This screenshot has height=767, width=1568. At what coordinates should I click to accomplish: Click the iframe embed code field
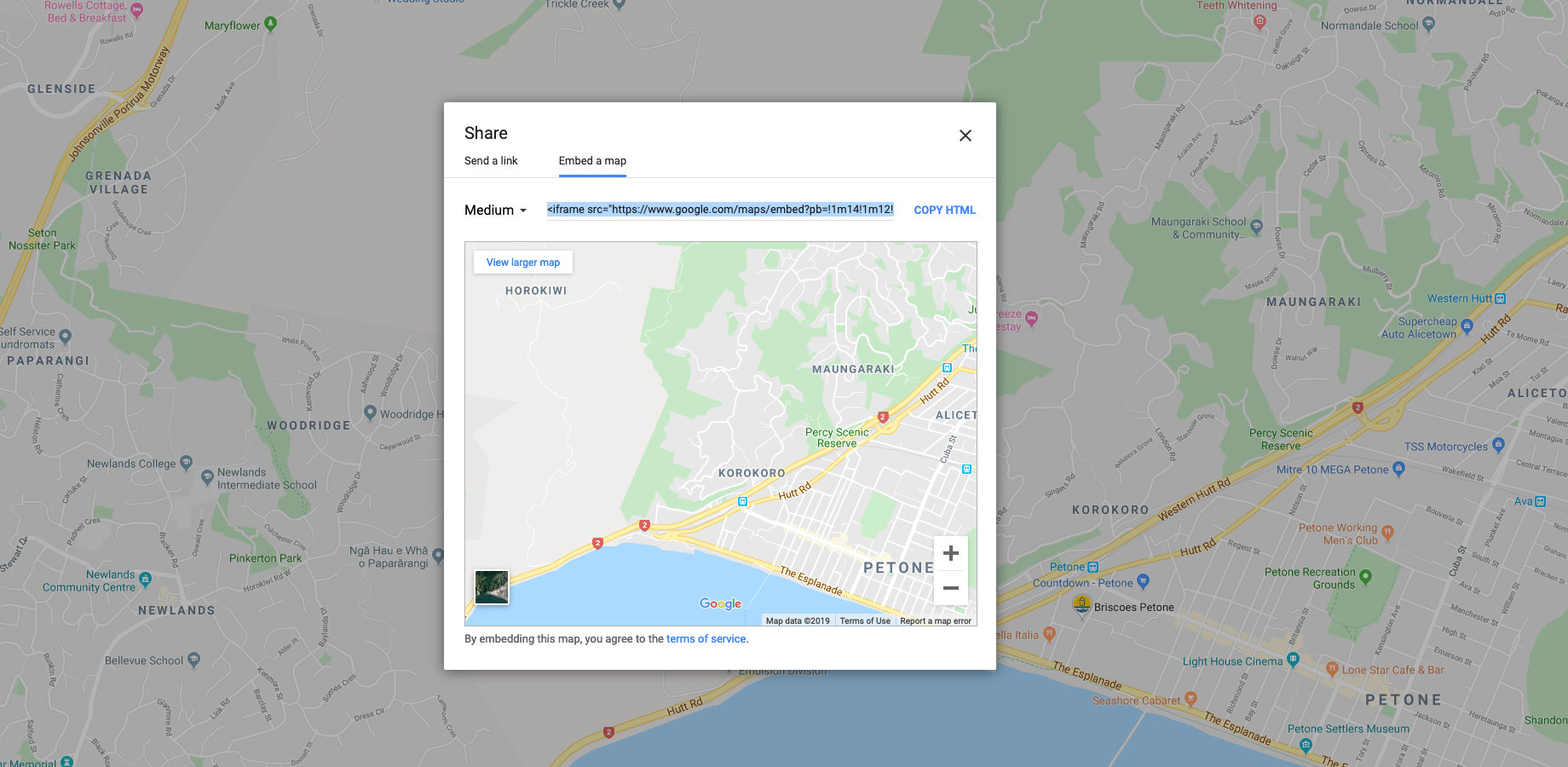(720, 210)
